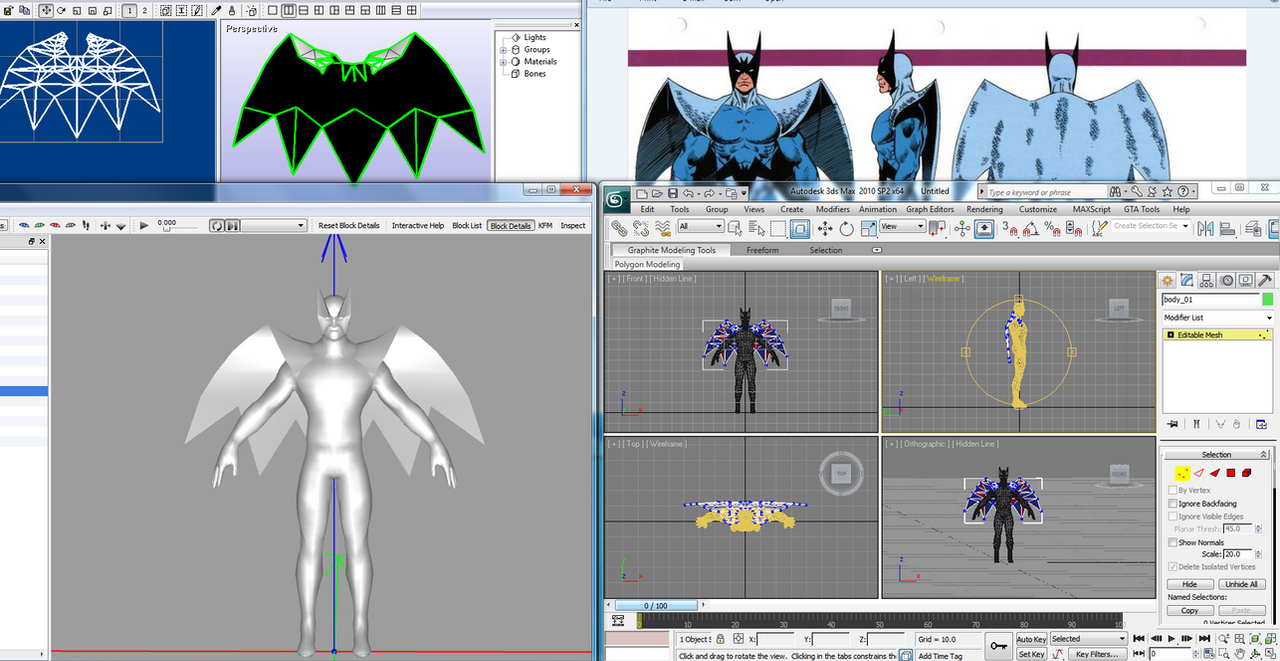1280x661 pixels.
Task: Switch to the Freeform ribbon tab
Action: [762, 250]
